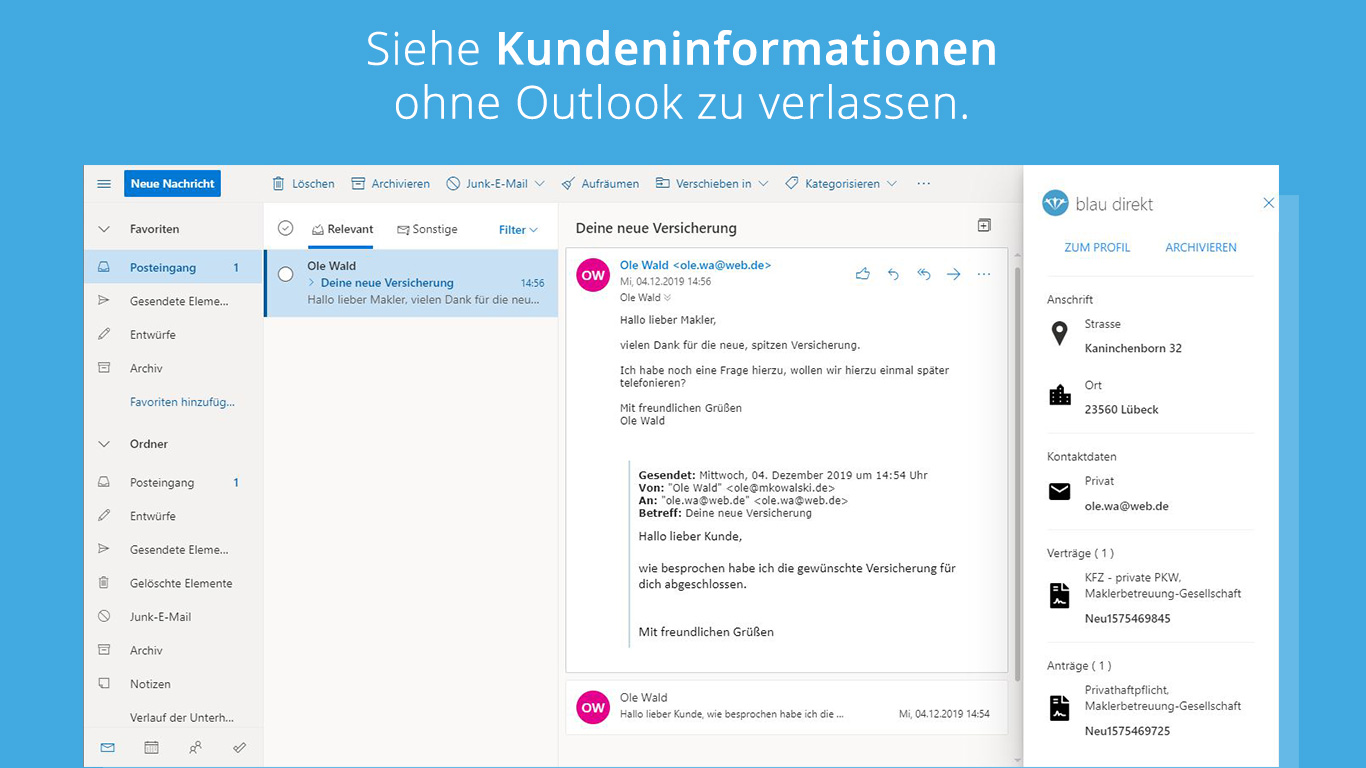The width and height of the screenshot is (1366, 768).
Task: Open Posteingang under Ordner
Action: [173, 483]
